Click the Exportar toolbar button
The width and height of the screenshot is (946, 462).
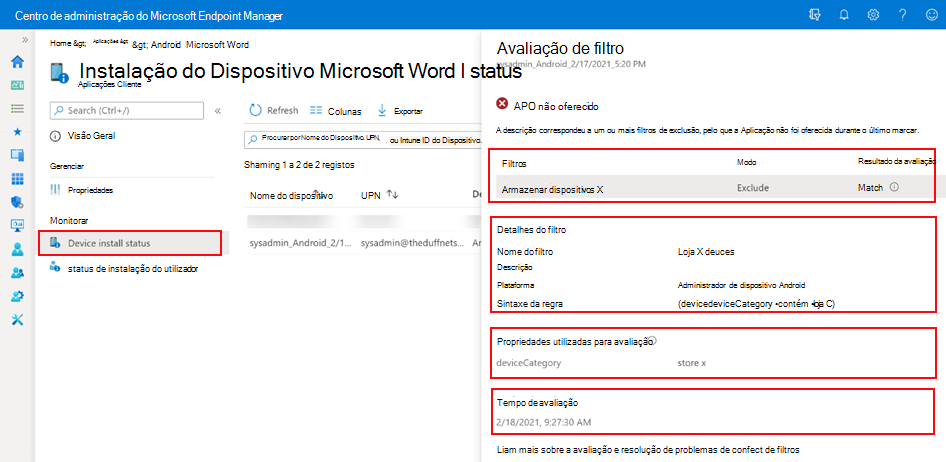pyautogui.click(x=400, y=111)
